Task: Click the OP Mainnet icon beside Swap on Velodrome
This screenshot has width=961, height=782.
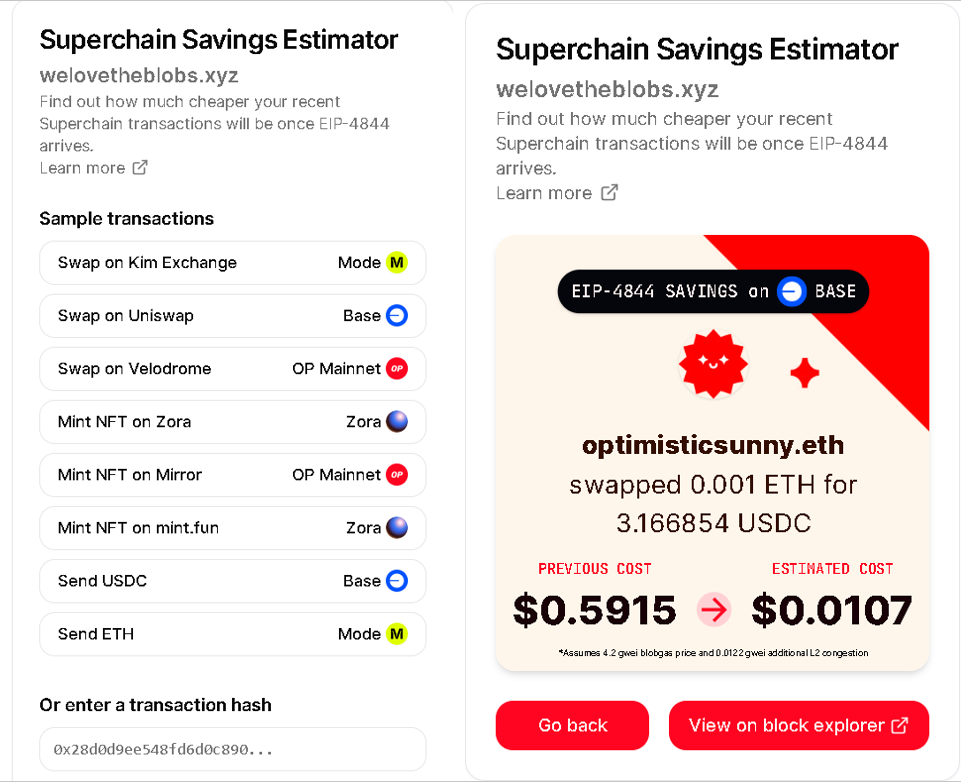Action: pos(397,369)
